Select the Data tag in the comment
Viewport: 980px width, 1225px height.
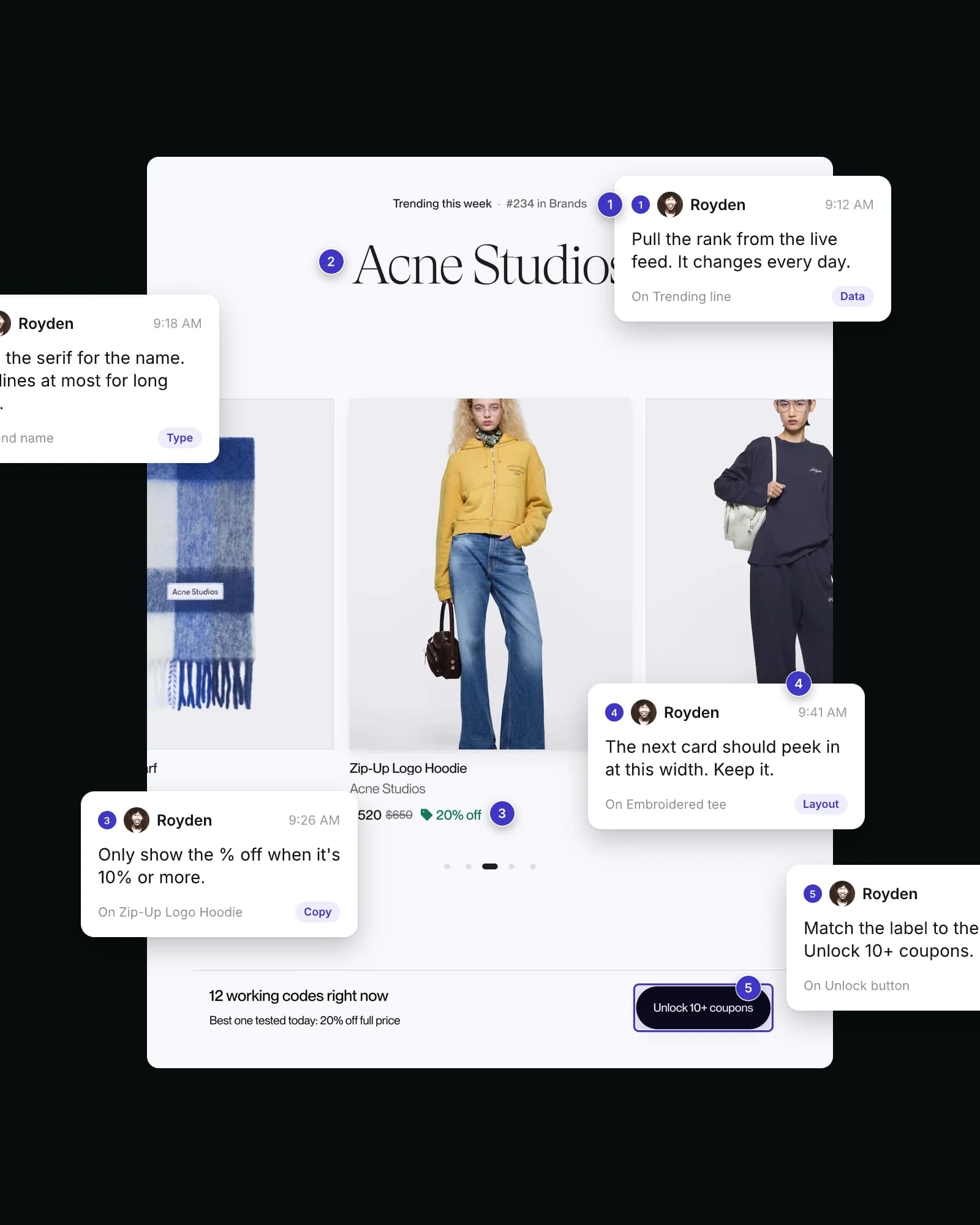pos(853,296)
